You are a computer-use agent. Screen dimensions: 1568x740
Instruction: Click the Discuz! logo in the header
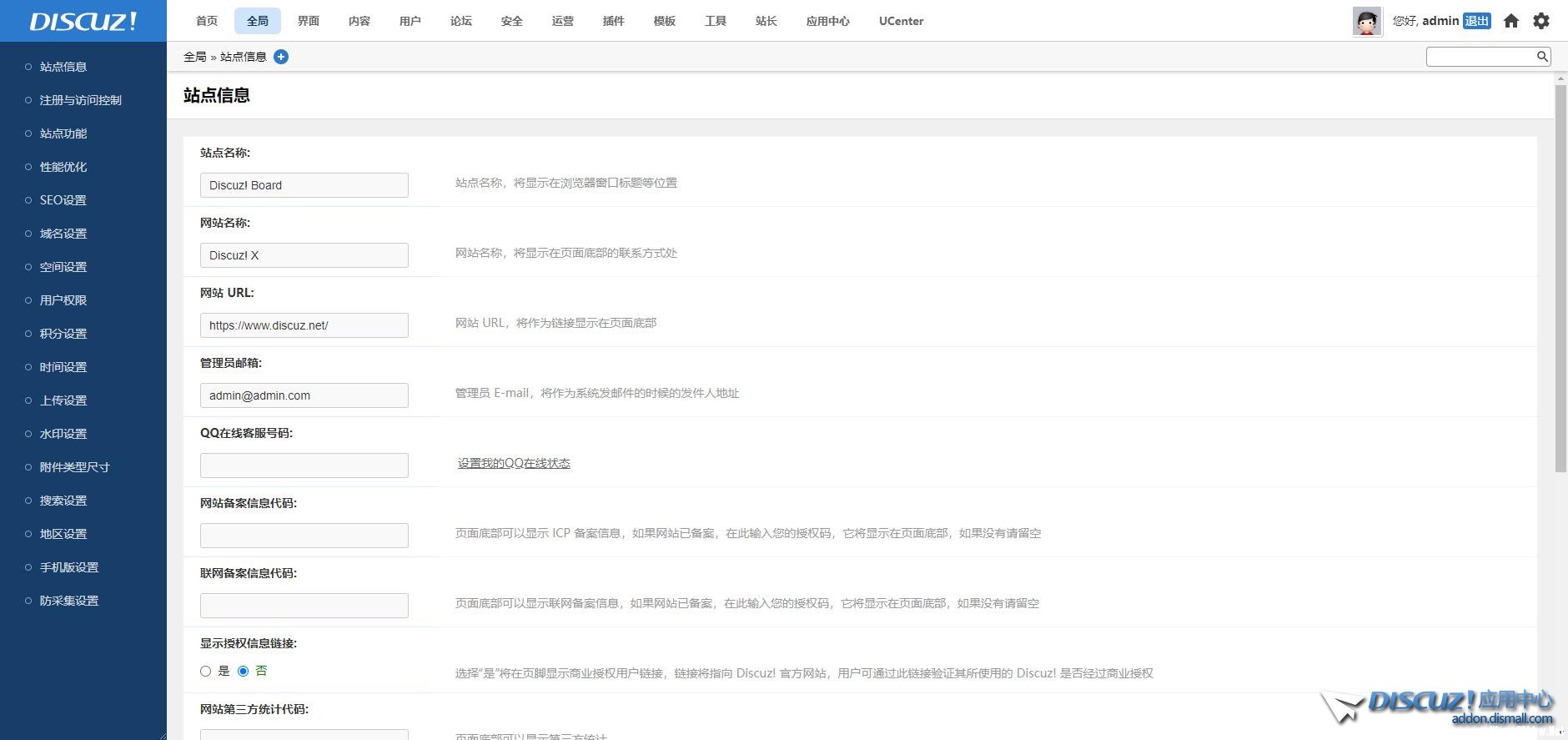[83, 21]
